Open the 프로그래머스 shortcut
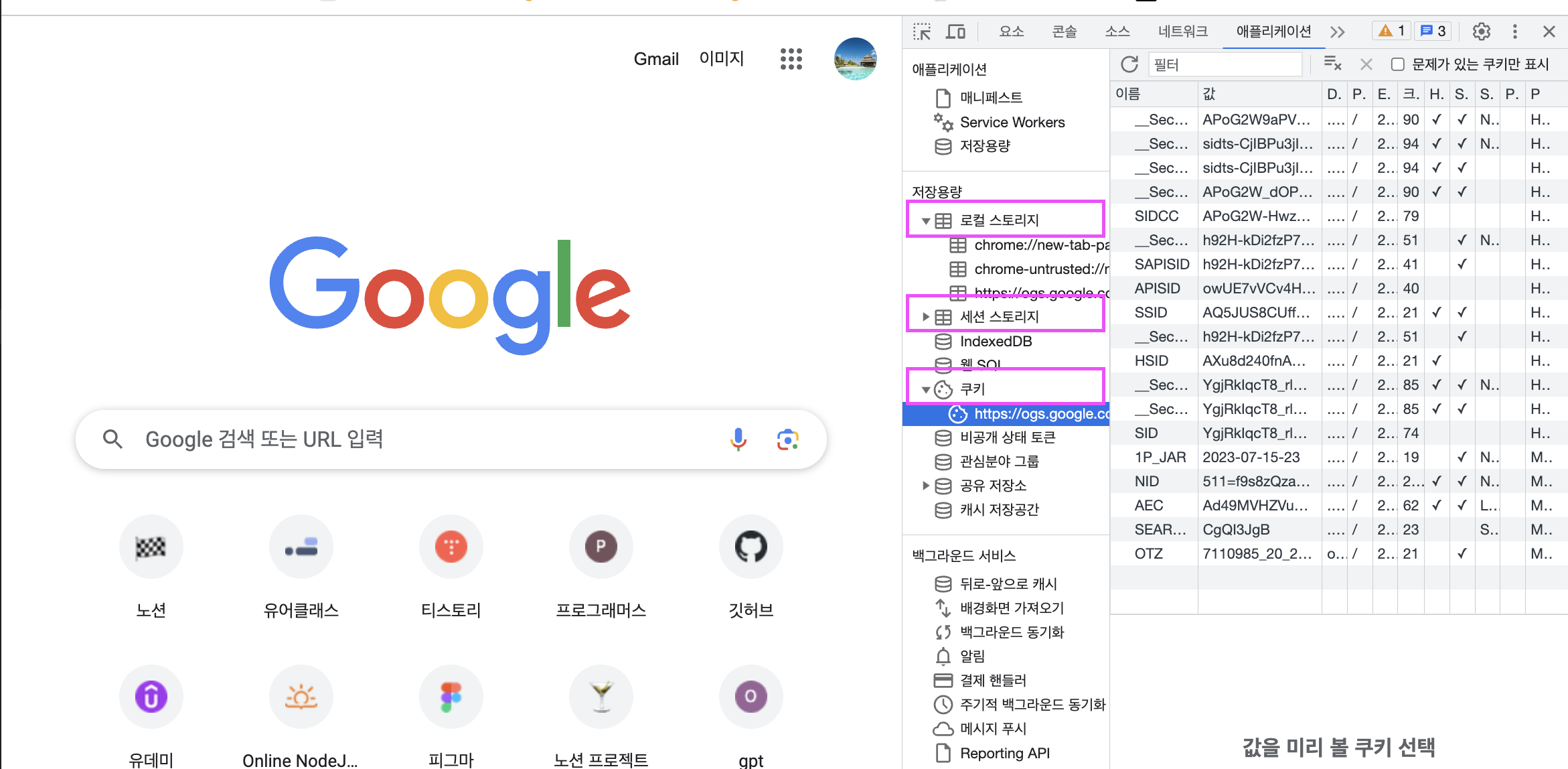This screenshot has height=769, width=1568. pos(601,568)
